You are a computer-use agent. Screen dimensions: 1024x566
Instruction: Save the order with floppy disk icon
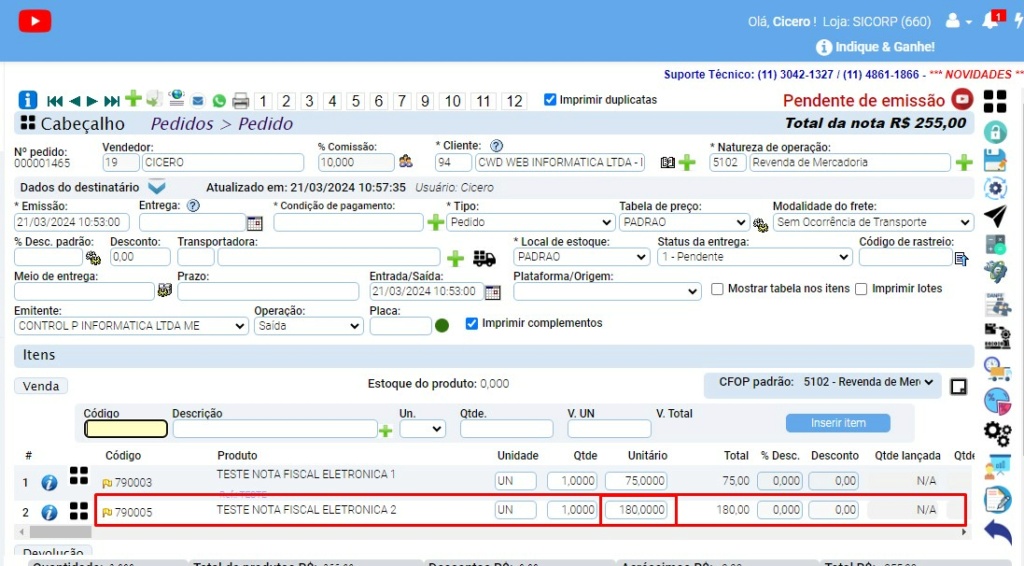(995, 161)
